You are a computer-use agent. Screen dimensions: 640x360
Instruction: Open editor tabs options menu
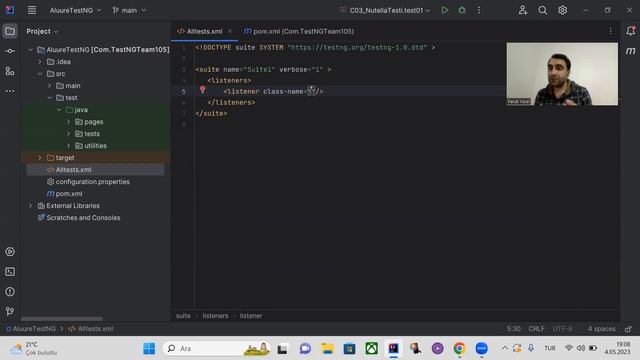coord(611,31)
